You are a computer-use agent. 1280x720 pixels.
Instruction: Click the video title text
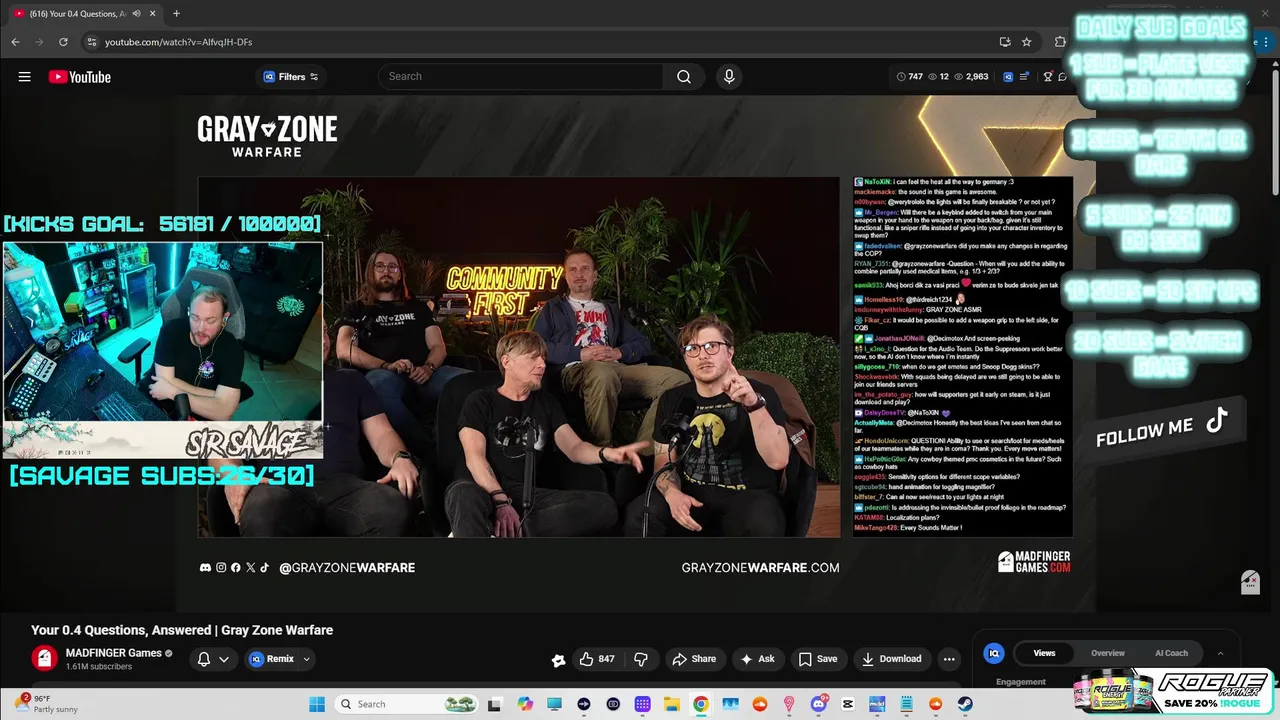click(x=182, y=630)
